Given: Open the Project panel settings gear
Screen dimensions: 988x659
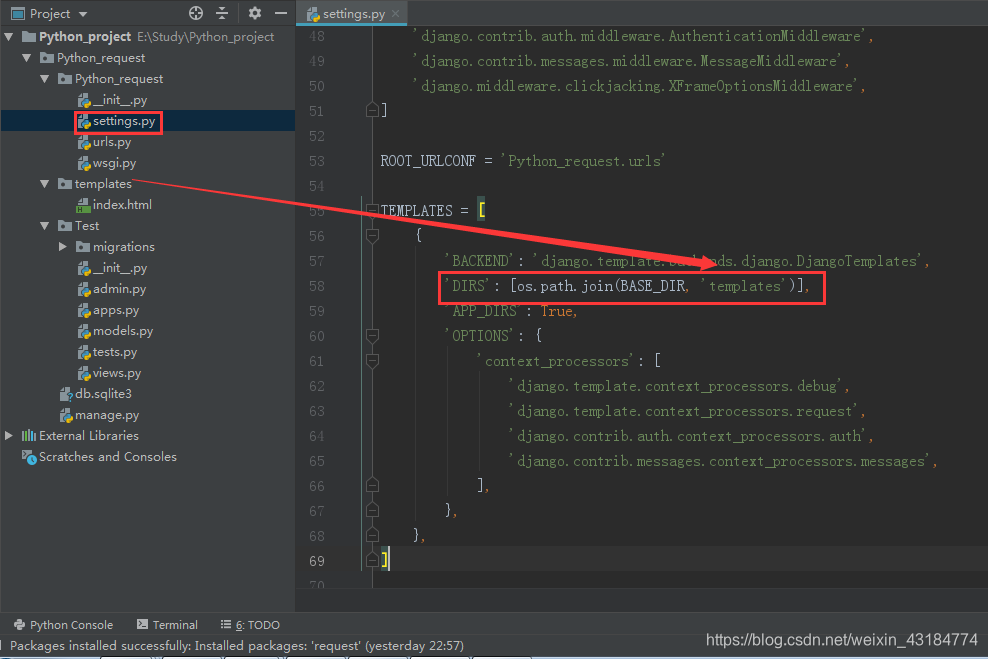Looking at the screenshot, I should coord(254,13).
